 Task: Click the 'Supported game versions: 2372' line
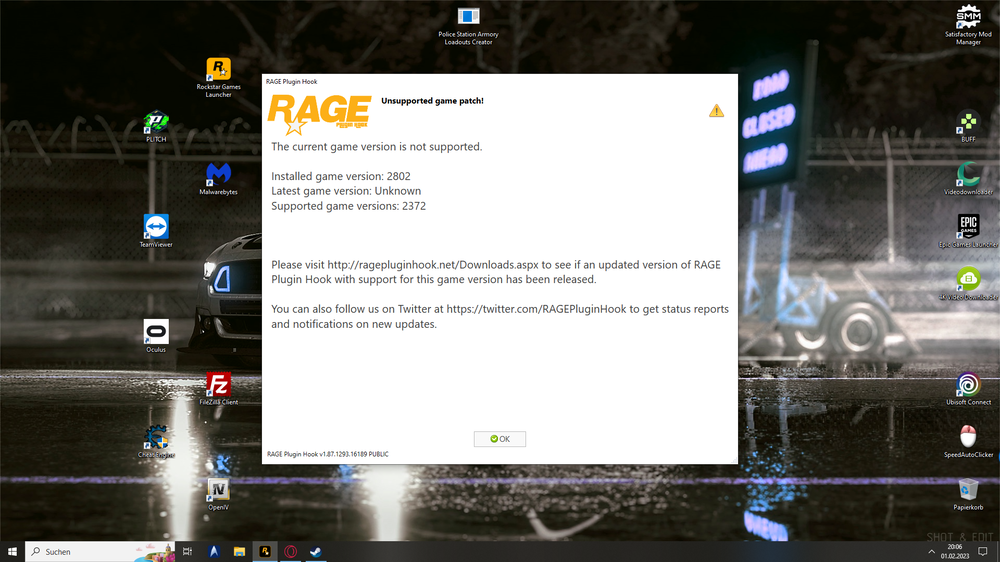(348, 206)
